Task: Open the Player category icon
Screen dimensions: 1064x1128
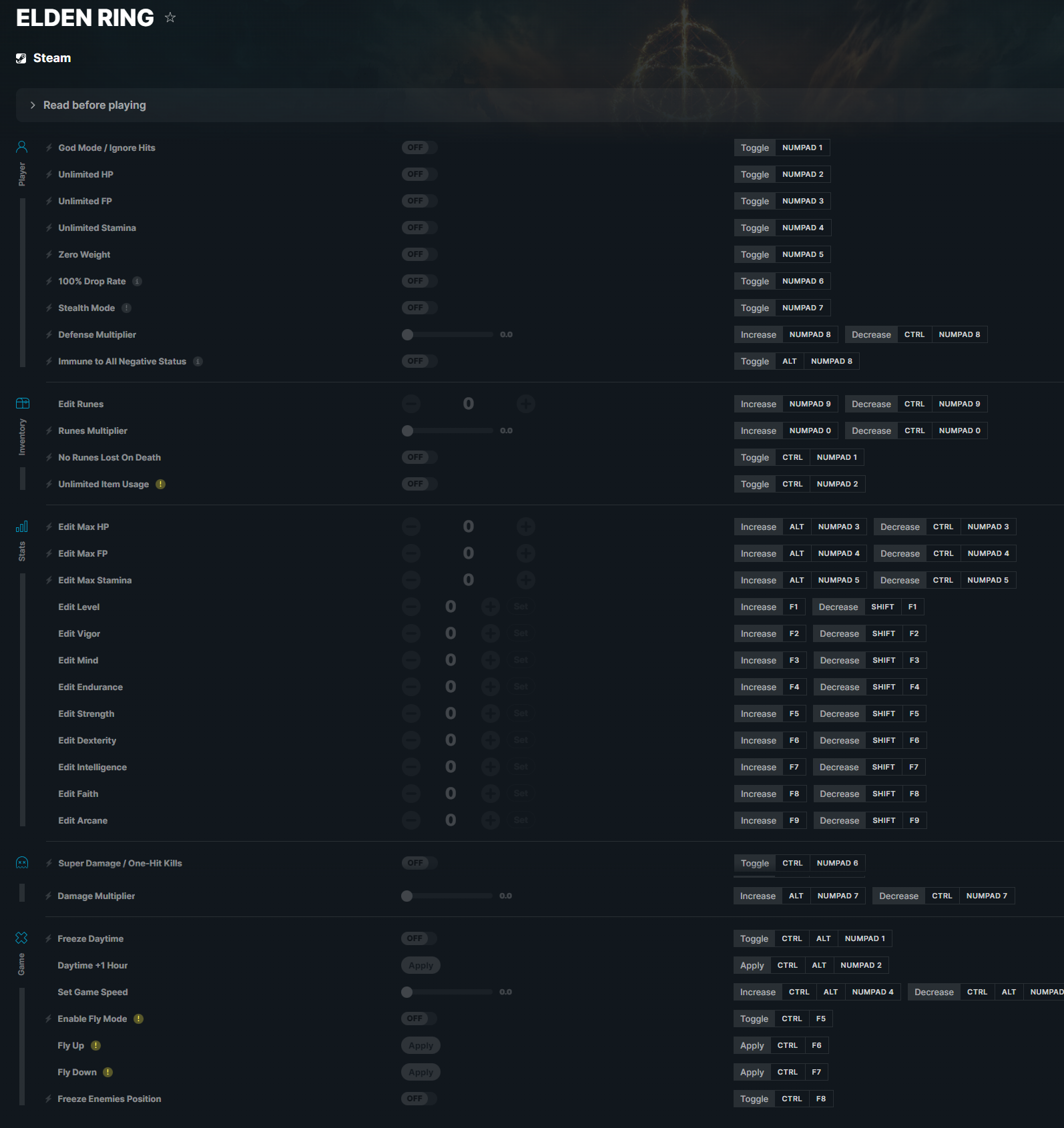Action: tap(22, 147)
